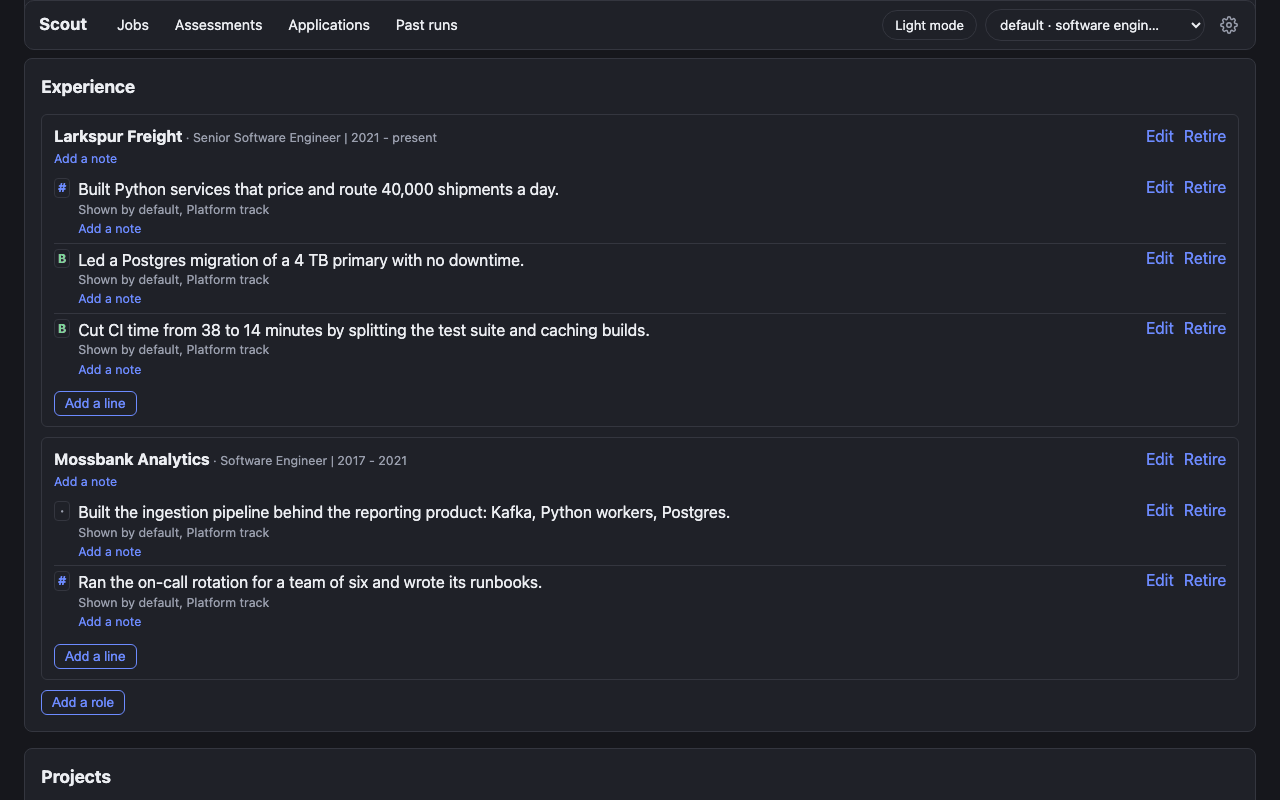
Task: Edit the Larkspur Freight role
Action: (x=1160, y=136)
